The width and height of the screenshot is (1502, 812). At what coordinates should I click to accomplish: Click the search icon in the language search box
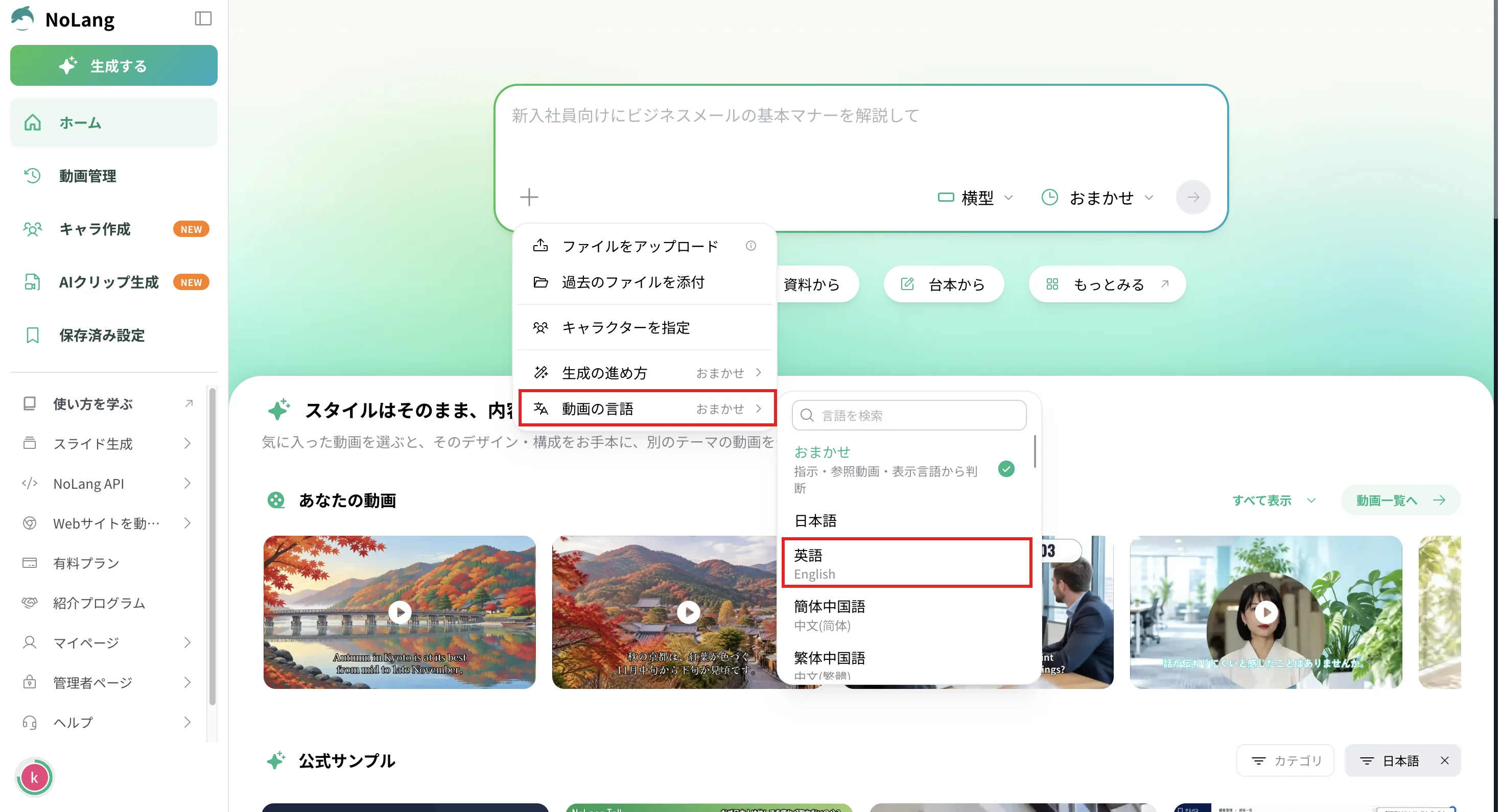click(x=808, y=416)
